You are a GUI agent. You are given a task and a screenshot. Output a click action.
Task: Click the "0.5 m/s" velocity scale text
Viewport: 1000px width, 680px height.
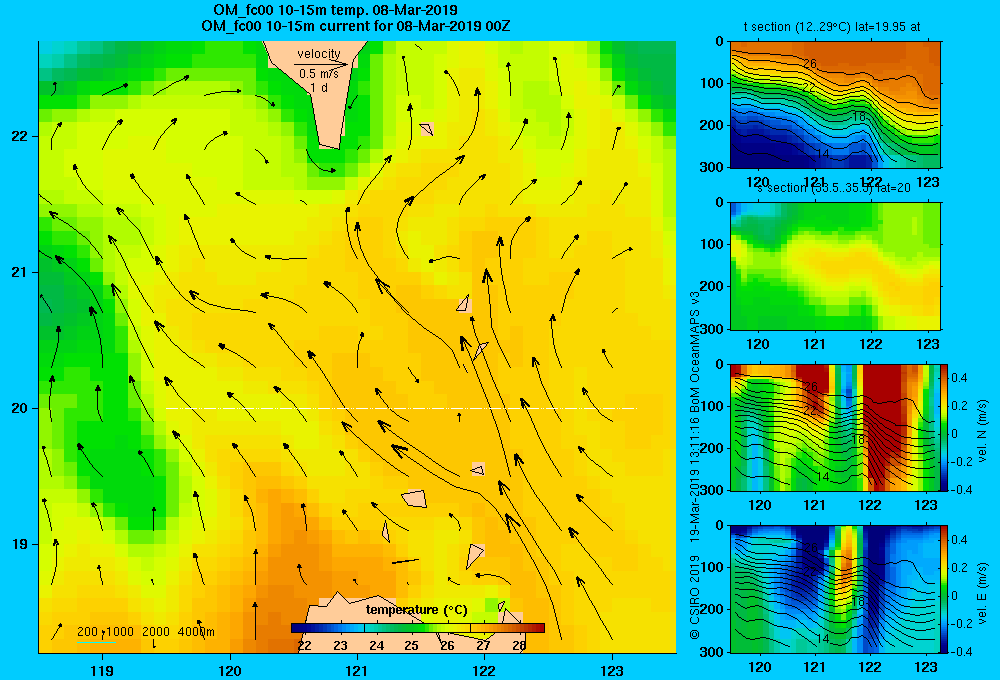click(319, 74)
